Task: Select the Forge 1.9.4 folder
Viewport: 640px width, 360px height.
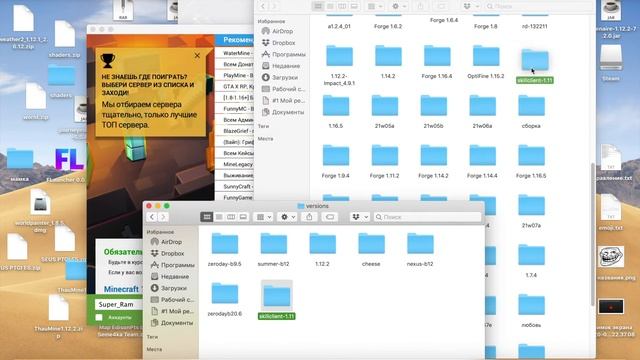Action: [336, 162]
